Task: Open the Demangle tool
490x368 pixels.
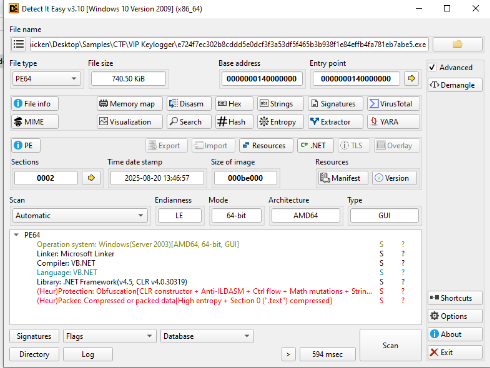Action: coord(455,85)
